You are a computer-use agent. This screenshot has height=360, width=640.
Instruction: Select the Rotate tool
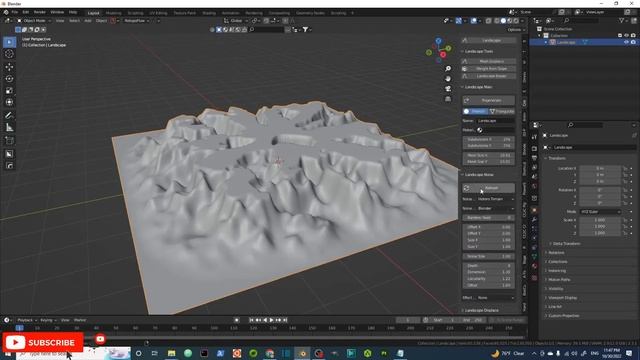(x=9, y=78)
